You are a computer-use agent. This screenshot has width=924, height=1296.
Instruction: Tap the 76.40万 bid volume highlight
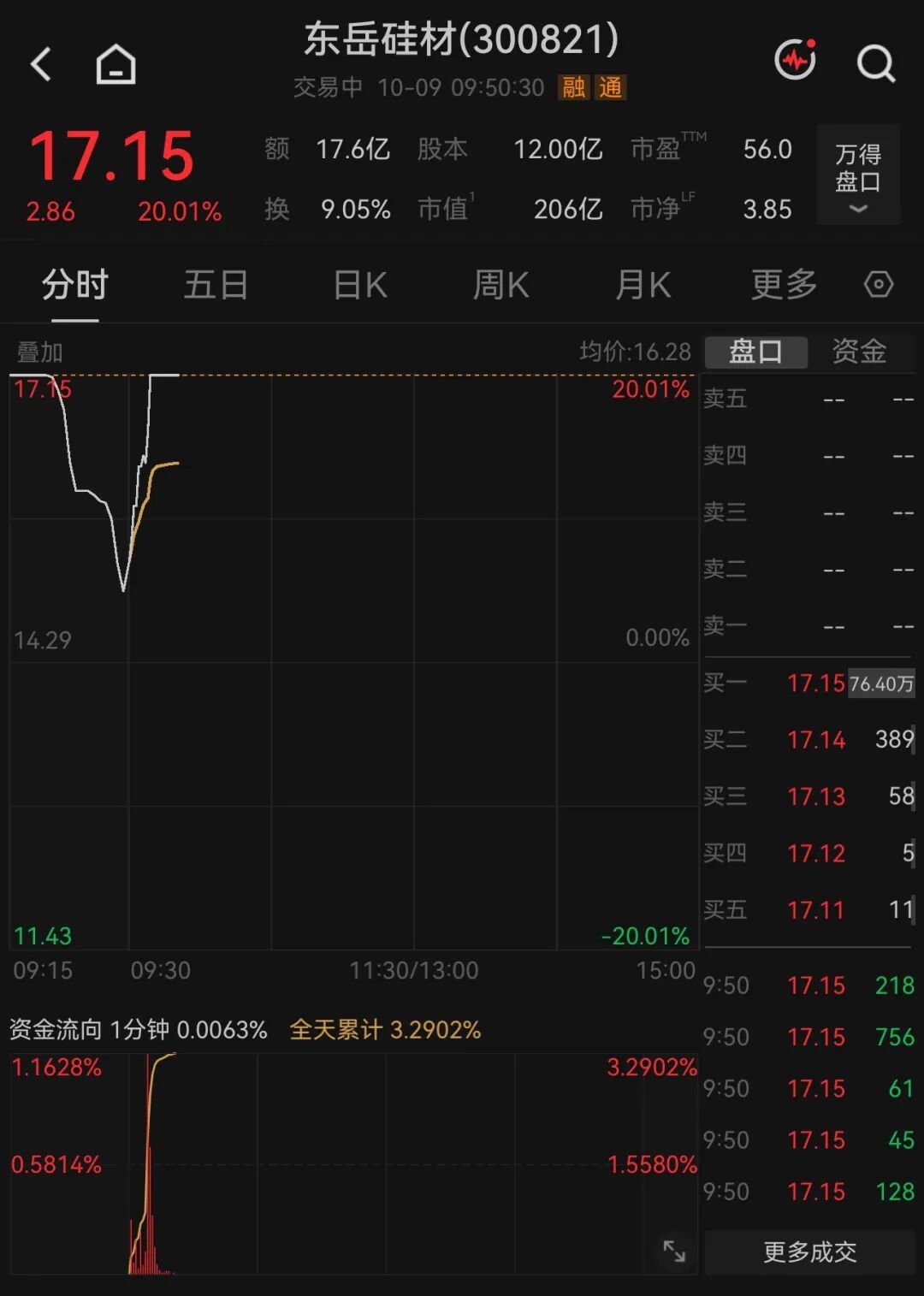click(x=881, y=684)
